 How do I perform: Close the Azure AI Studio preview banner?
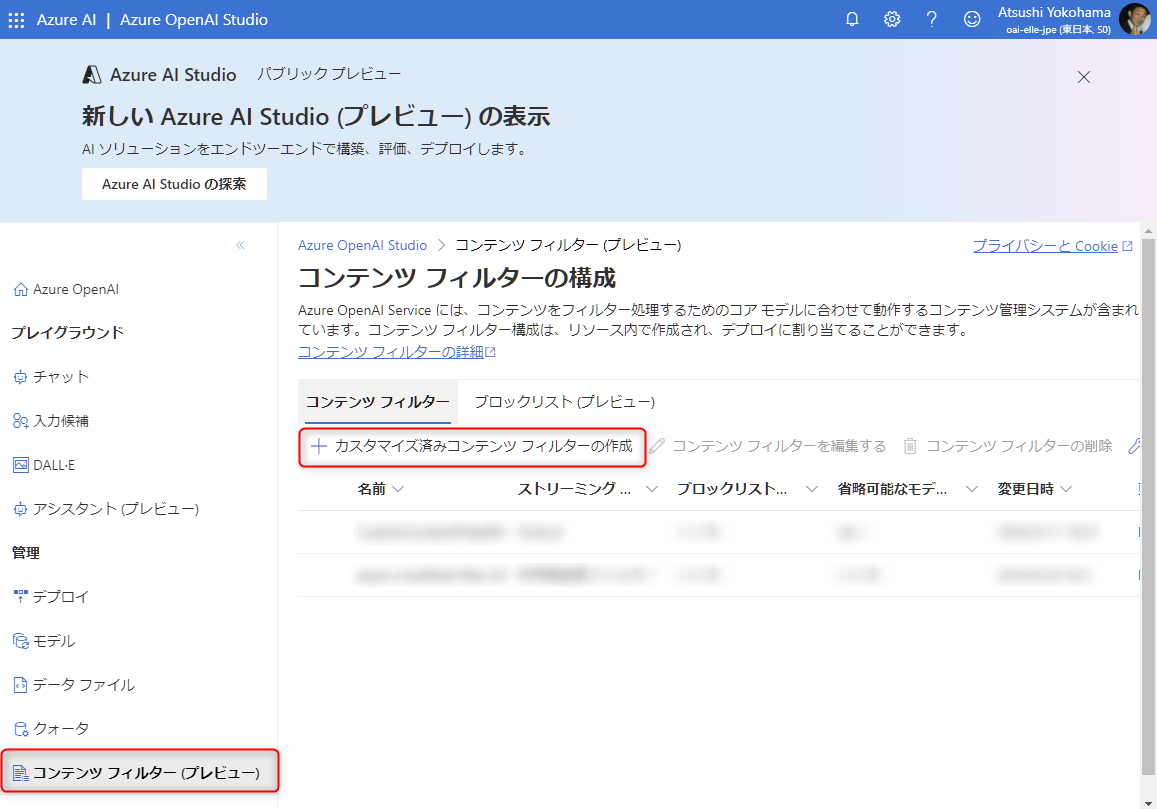(1084, 77)
